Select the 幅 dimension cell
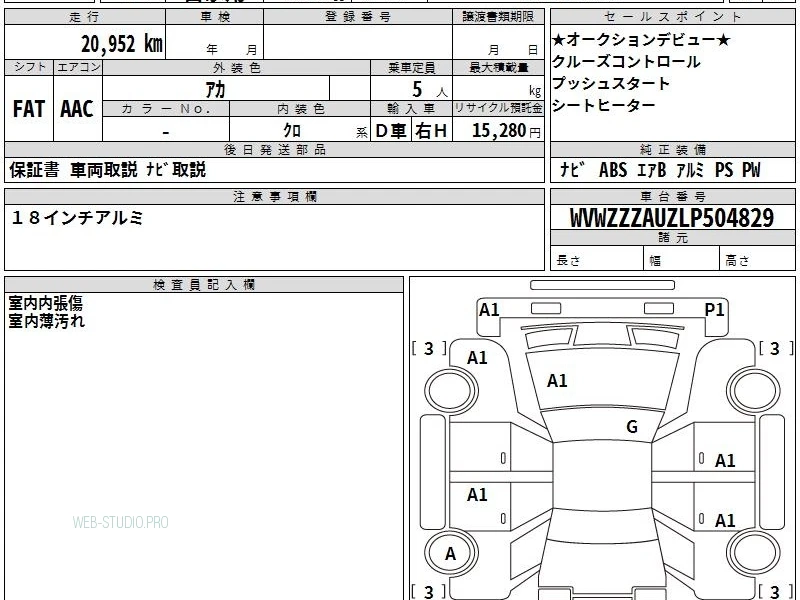This screenshot has width=800, height=600. pyautogui.click(x=682, y=259)
